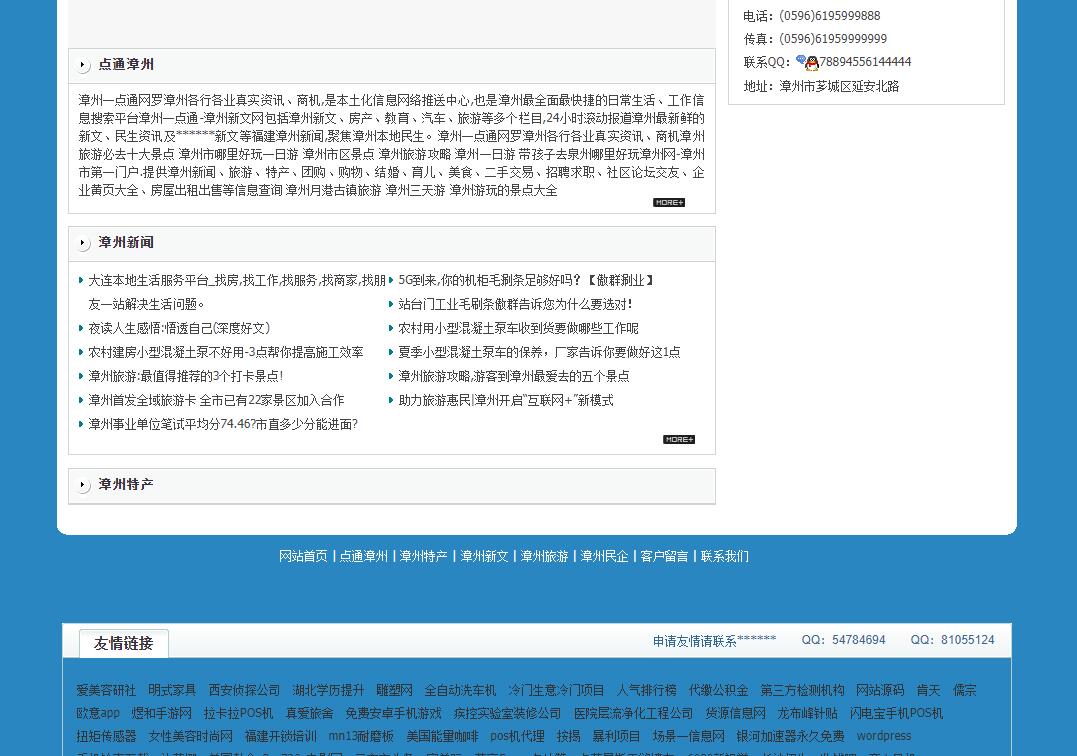Viewport: 1077px width, 756px height.
Task: Open news 农村用小型混凝土泵车收到货
Action: pos(518,328)
